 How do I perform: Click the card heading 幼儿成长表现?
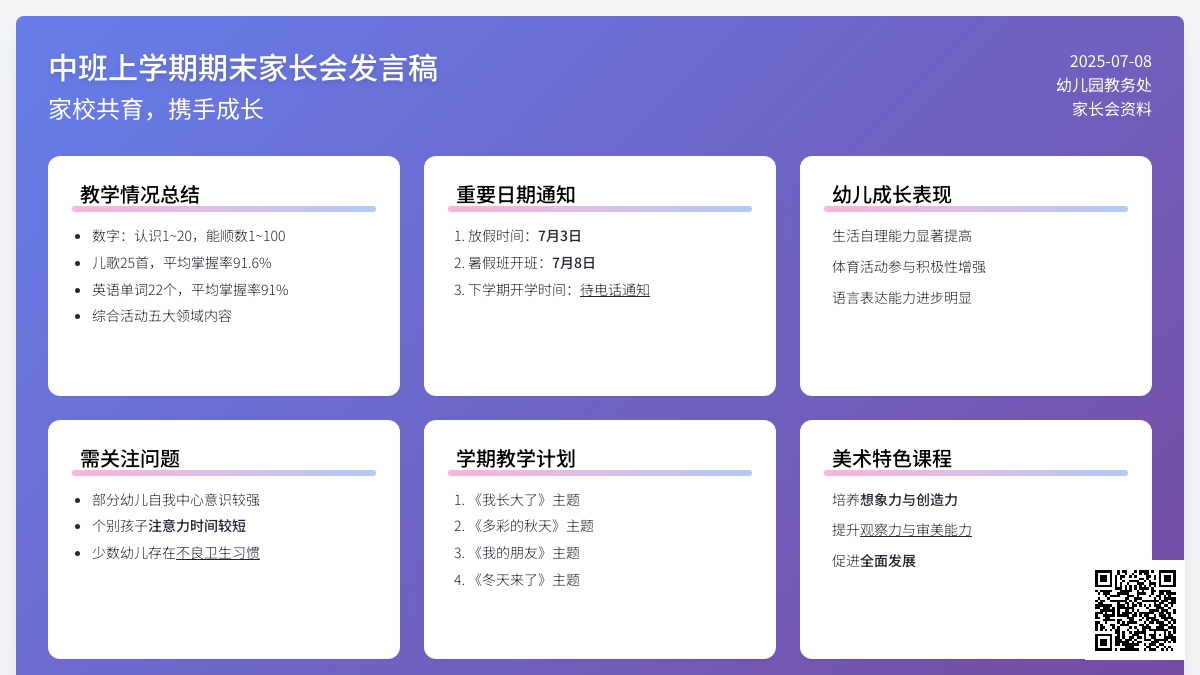(892, 195)
